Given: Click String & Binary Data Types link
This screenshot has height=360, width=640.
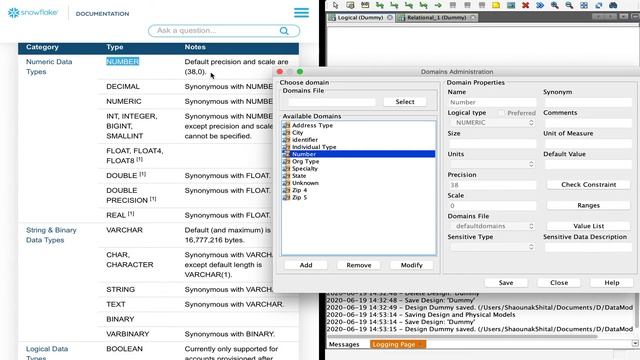Looking at the screenshot, I should tap(51, 235).
